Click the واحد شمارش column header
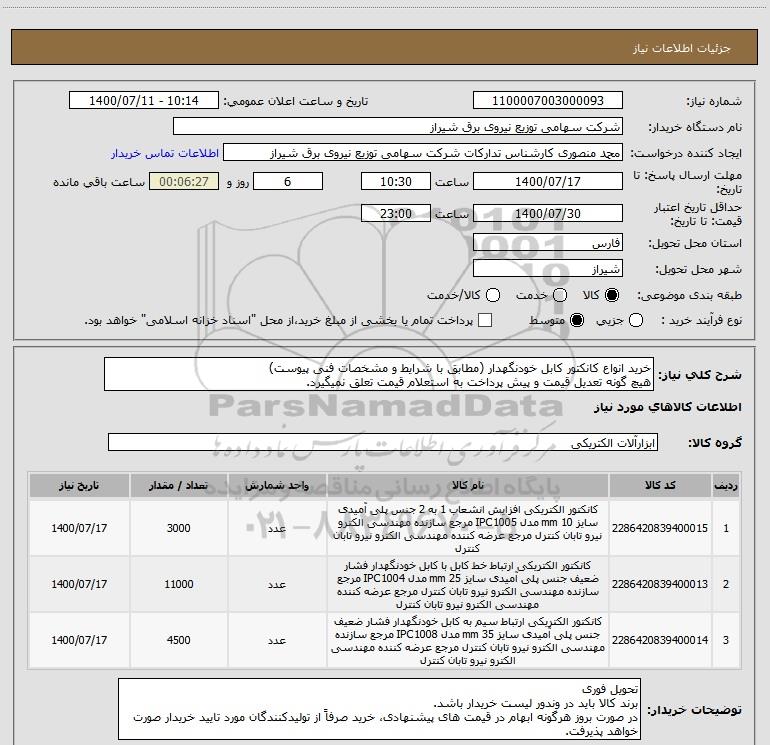This screenshot has width=770, height=745. pyautogui.click(x=277, y=486)
